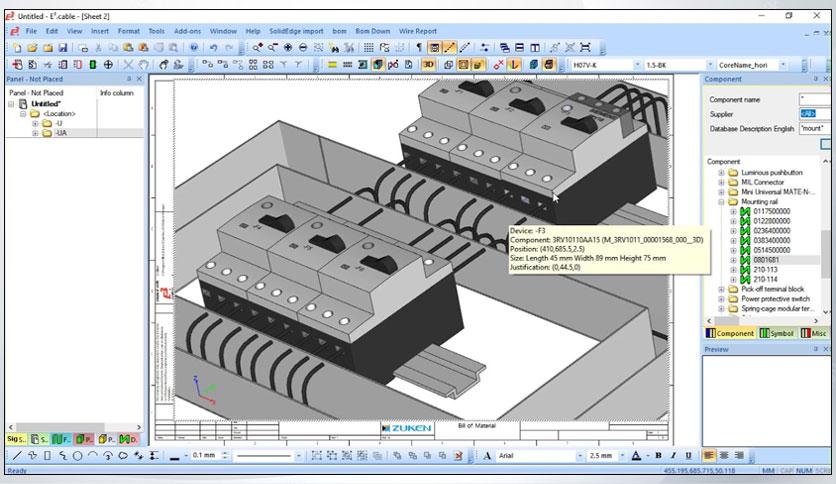
Task: Open the Insert menu
Action: pyautogui.click(x=100, y=31)
